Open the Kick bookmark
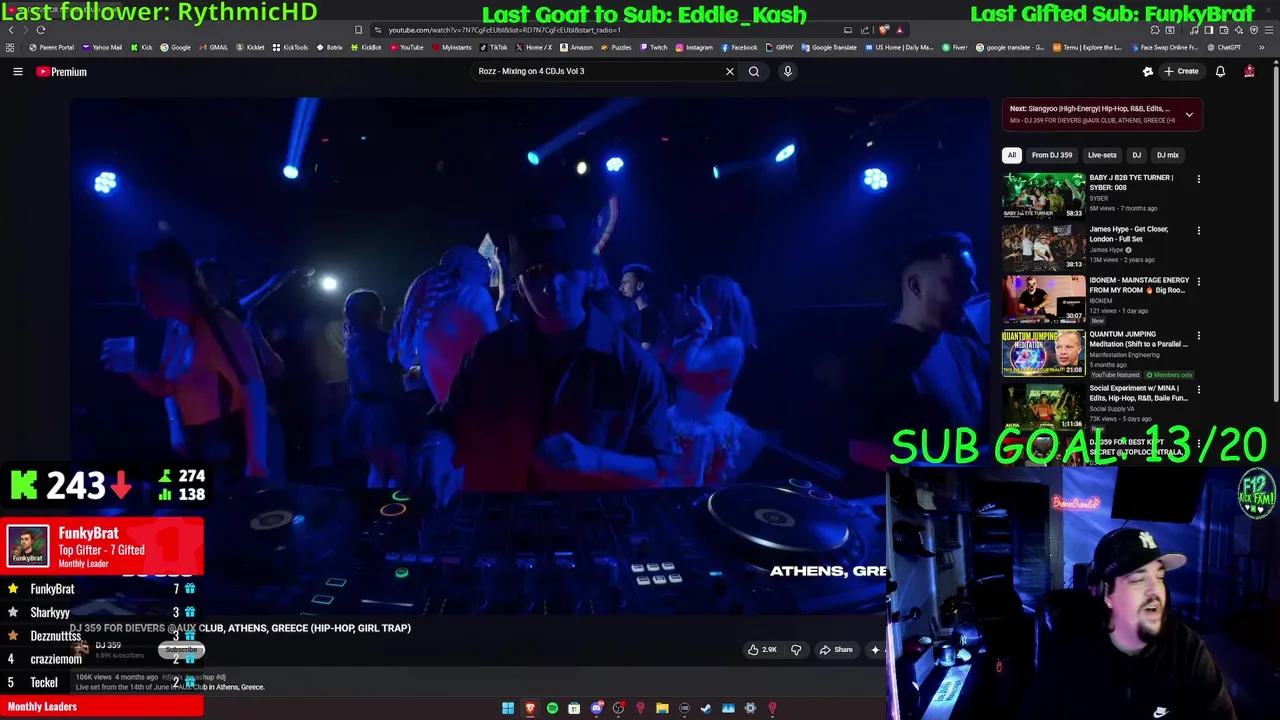Viewport: 1280px width, 720px height. [x=142, y=47]
